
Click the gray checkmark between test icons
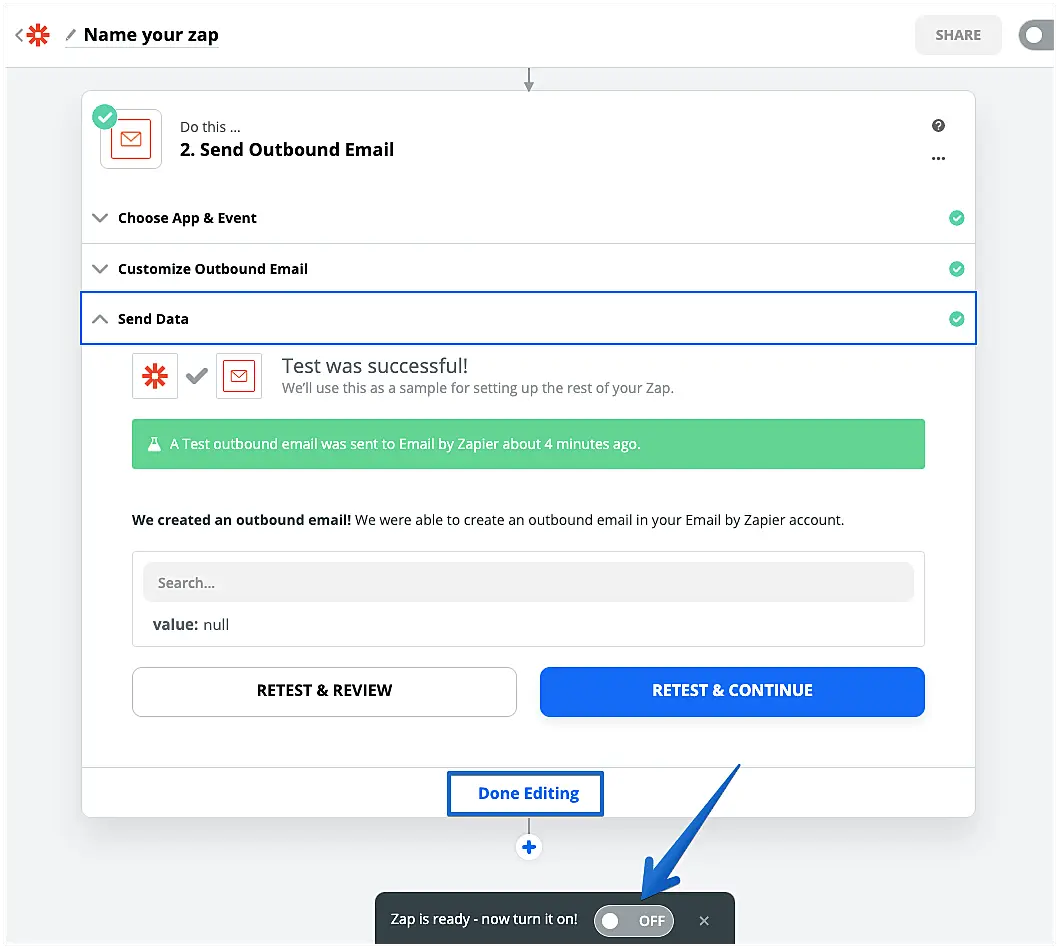pos(197,376)
